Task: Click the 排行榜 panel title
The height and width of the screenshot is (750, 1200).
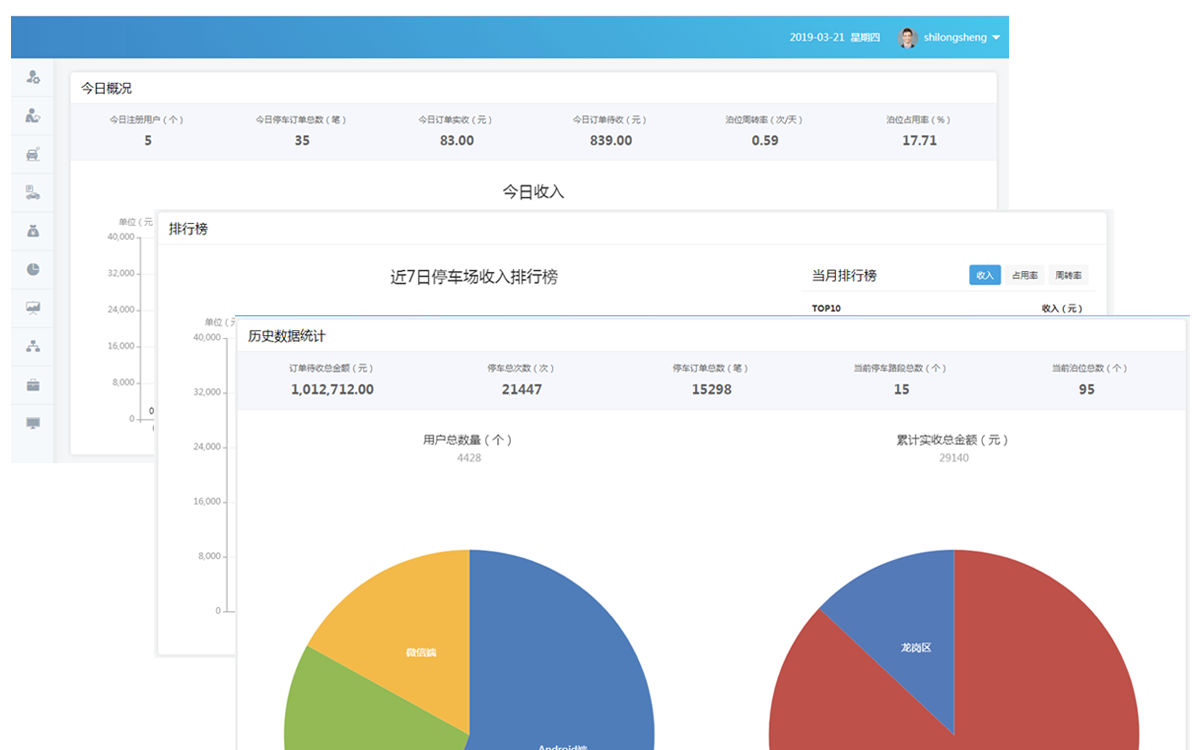Action: click(189, 229)
